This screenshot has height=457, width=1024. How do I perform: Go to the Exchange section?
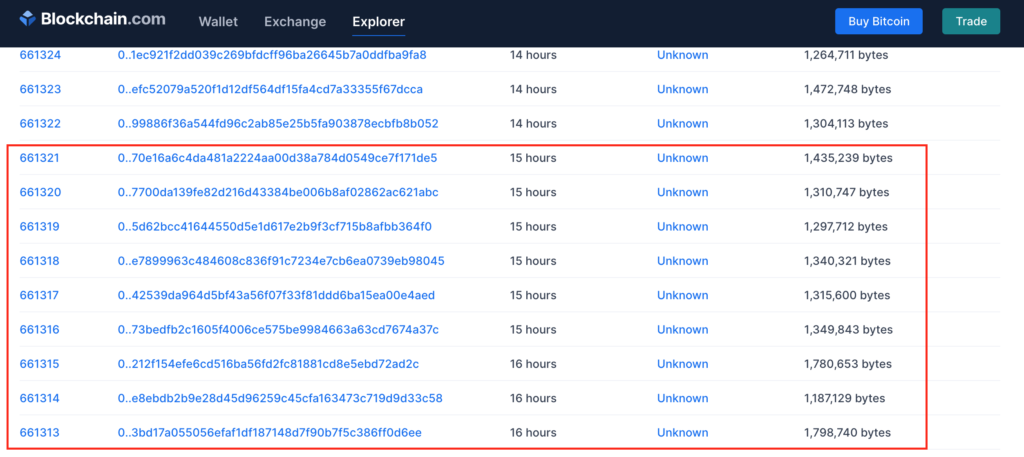[295, 21]
